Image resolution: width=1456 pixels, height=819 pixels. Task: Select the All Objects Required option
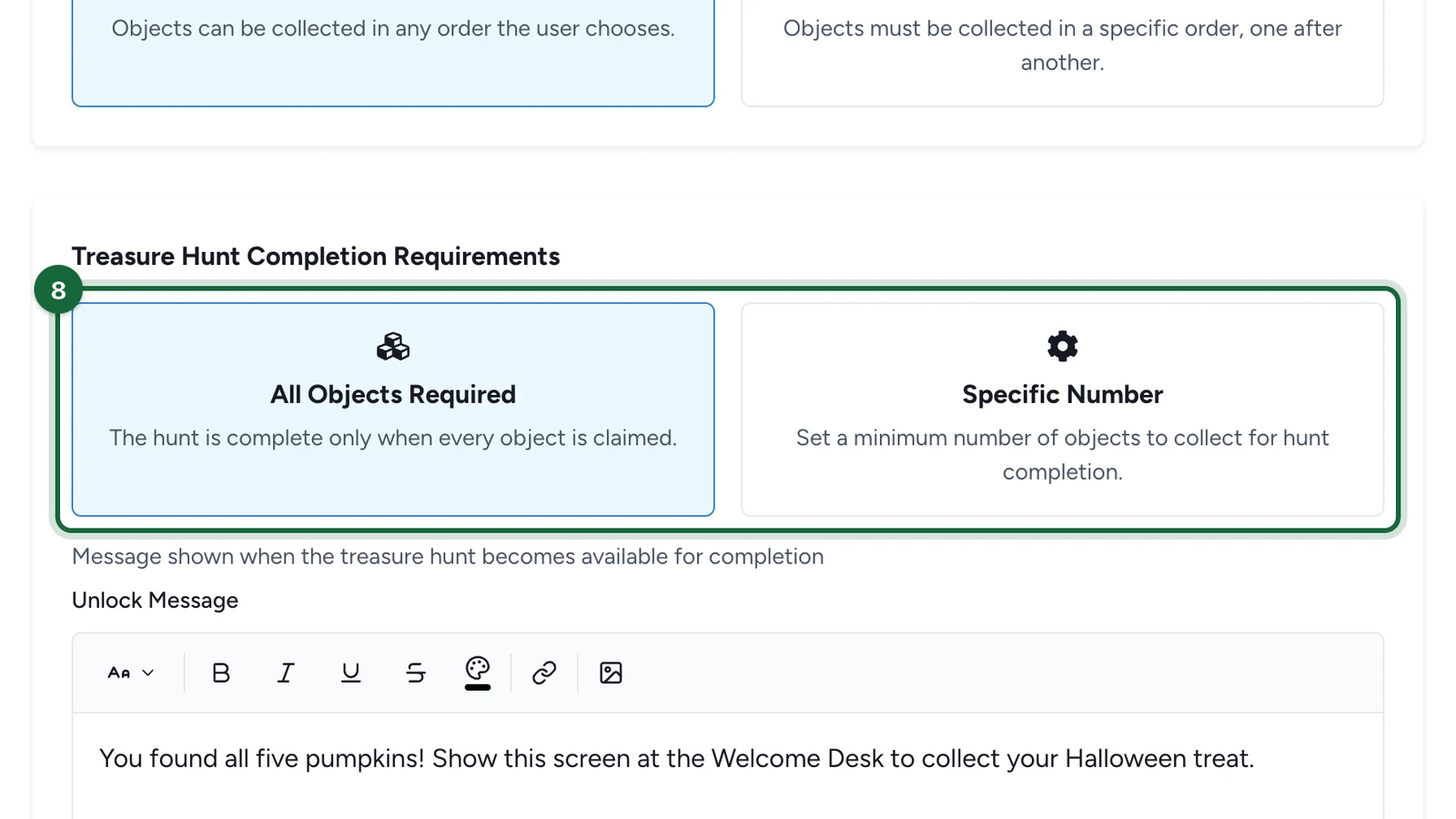click(393, 409)
